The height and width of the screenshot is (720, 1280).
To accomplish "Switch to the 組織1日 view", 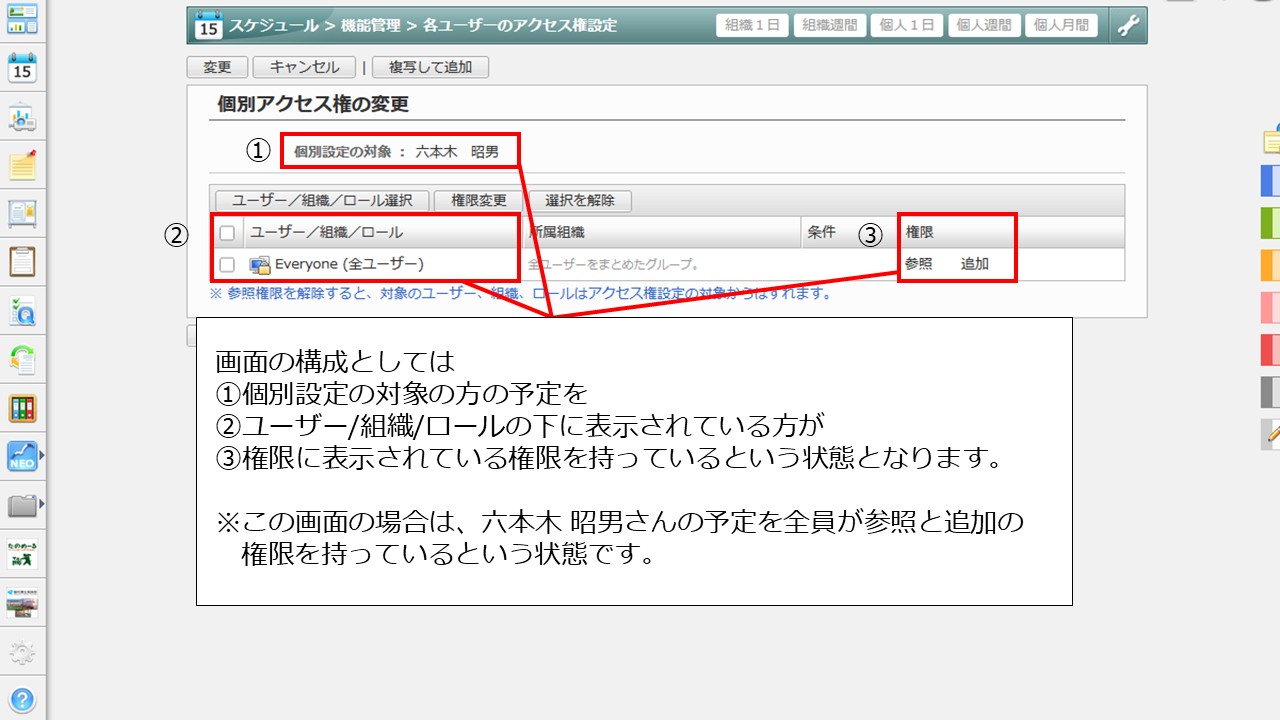I will 752,26.
